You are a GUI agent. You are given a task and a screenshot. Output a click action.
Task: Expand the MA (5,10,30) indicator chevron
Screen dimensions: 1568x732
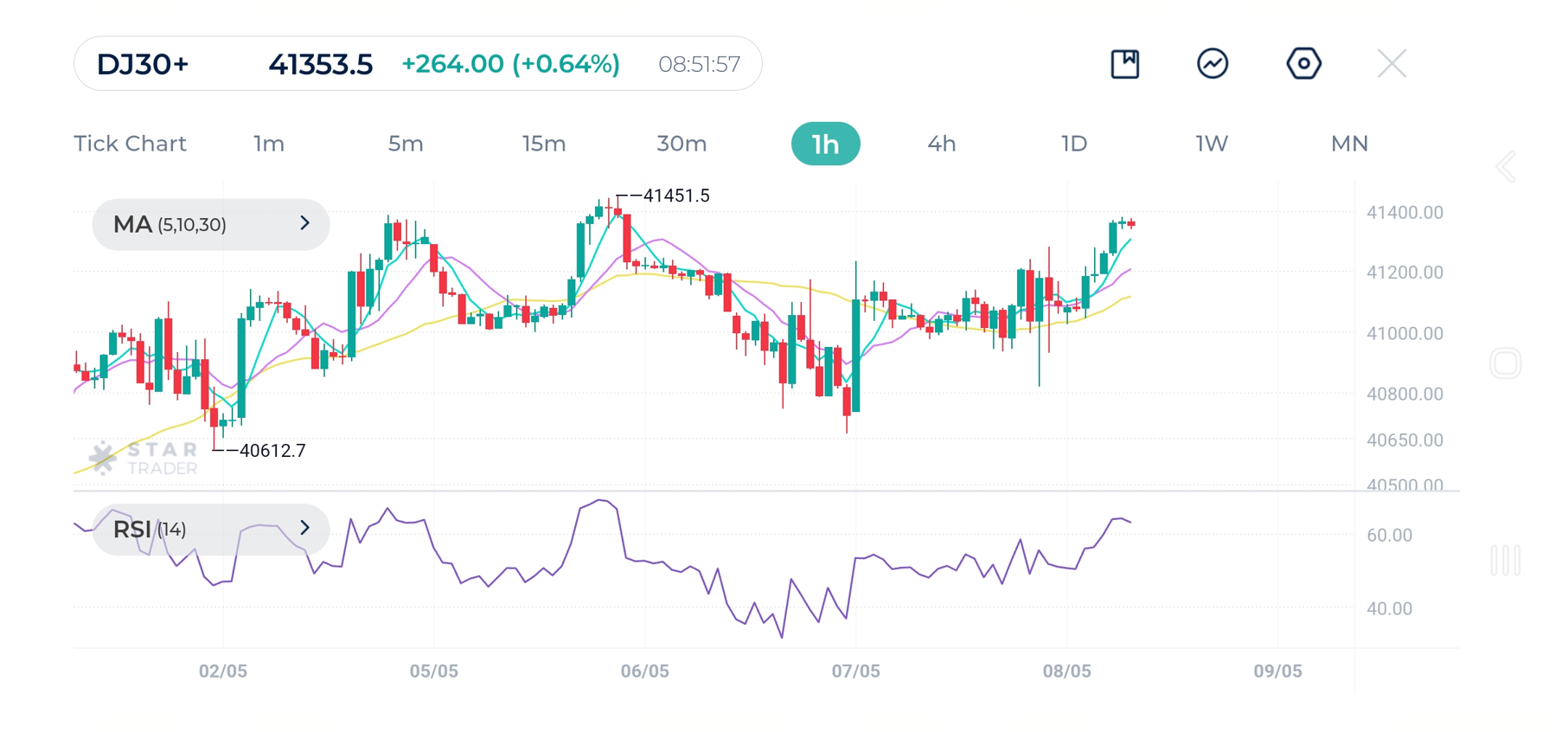pos(304,224)
